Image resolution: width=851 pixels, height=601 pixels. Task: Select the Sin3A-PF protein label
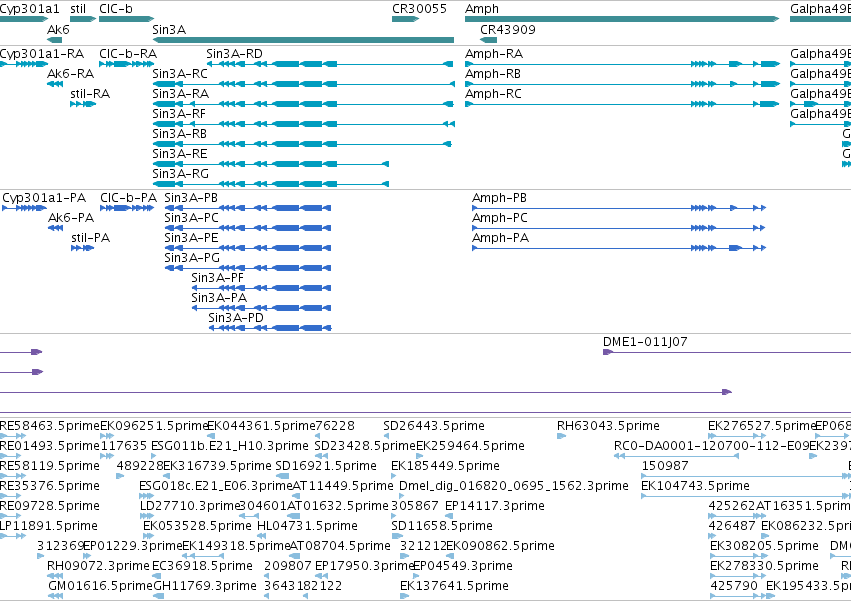217,279
